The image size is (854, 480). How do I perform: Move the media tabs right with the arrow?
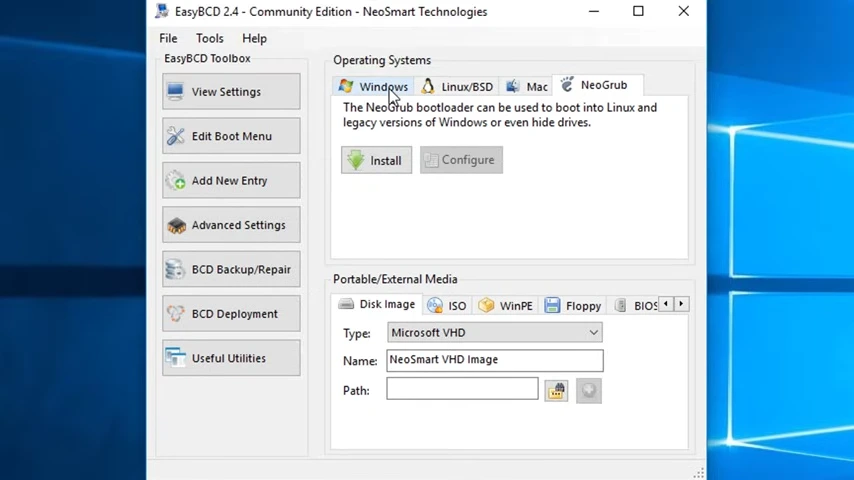click(681, 304)
